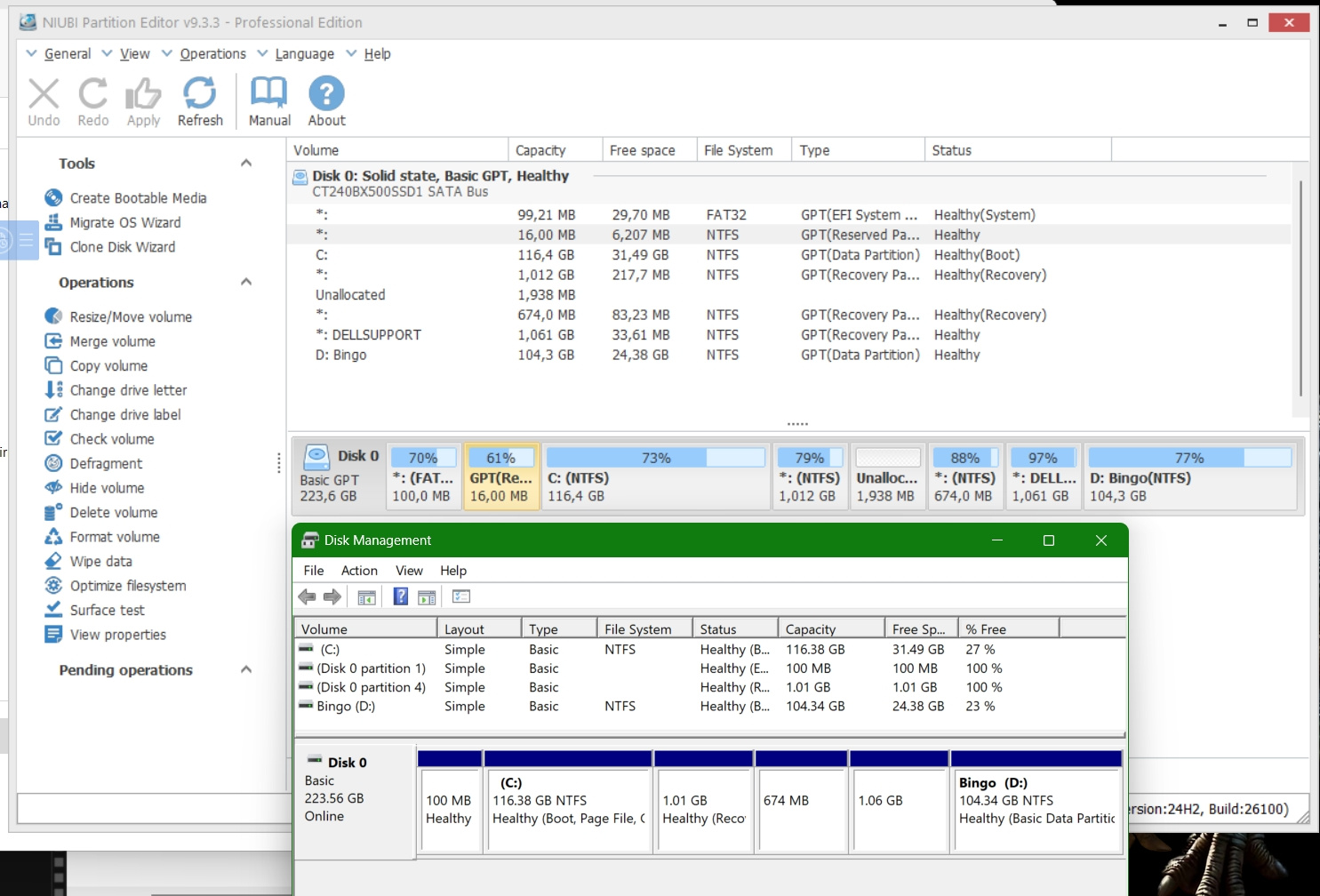Launch Create Bootable Media tool
Viewport: 1320px width, 896px height.
[138, 198]
